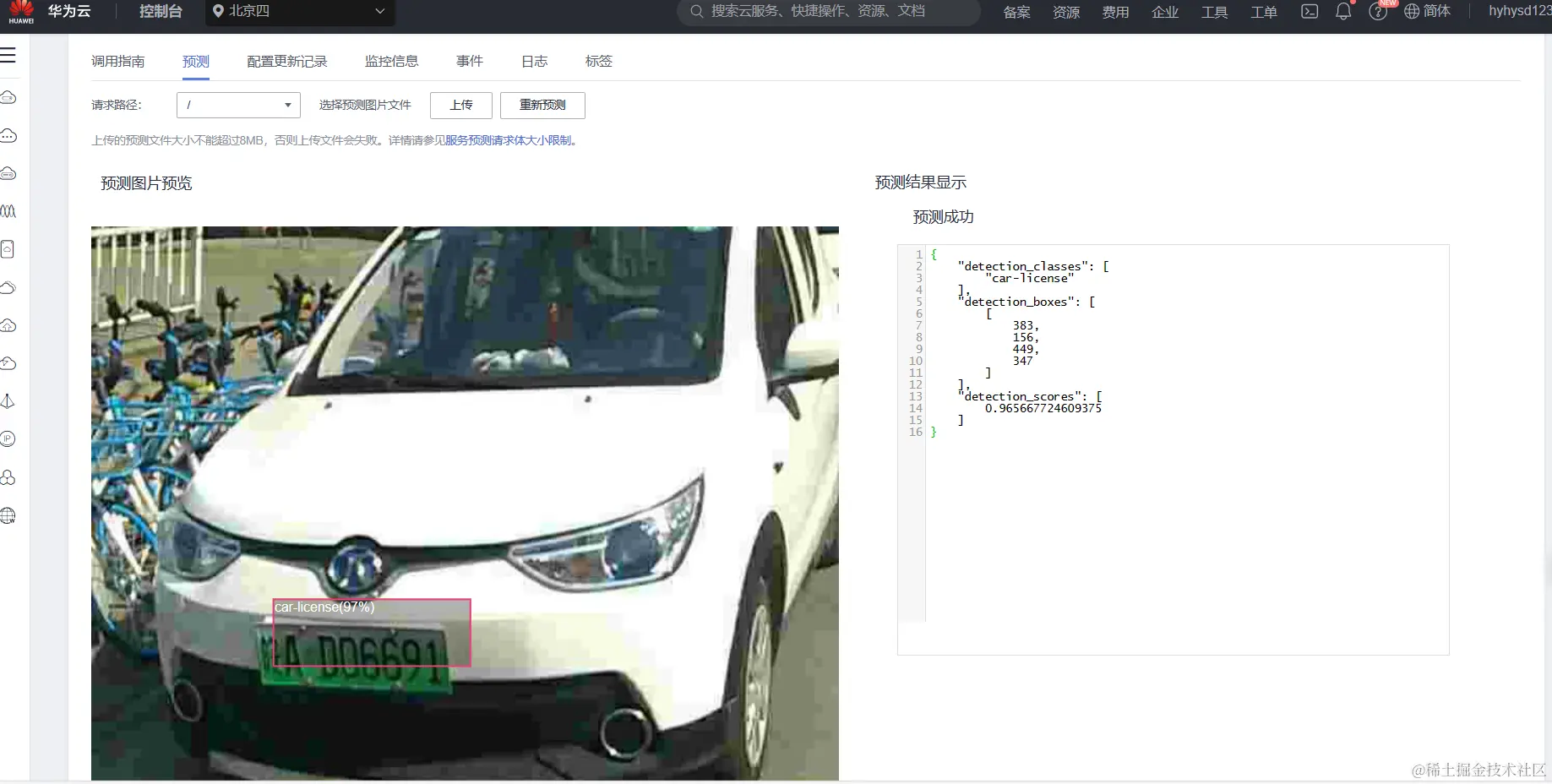The height and width of the screenshot is (784, 1552).
Task: Open the 备案 header menu
Action: [1017, 12]
